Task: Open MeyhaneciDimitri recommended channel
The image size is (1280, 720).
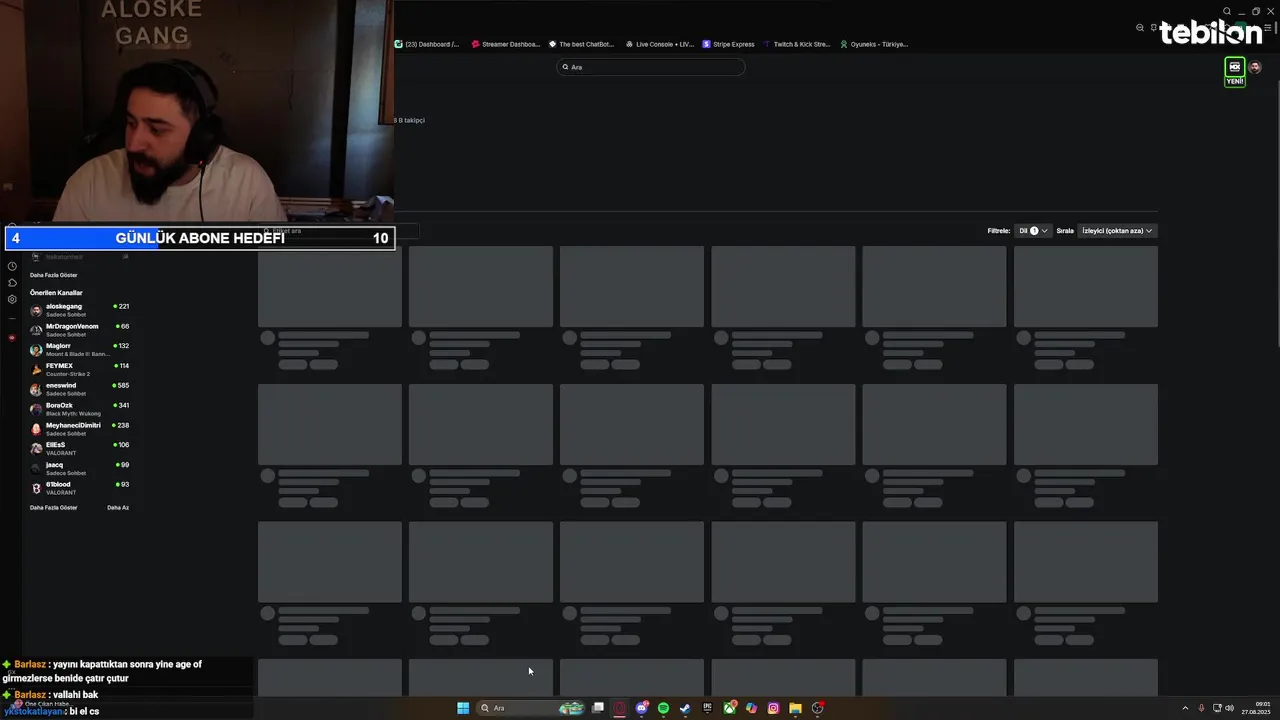Action: click(80, 429)
